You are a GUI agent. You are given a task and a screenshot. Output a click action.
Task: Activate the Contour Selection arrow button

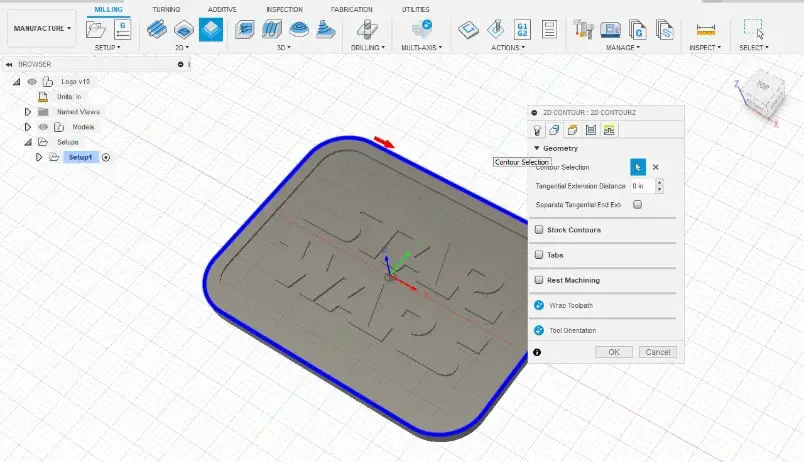(x=638, y=167)
